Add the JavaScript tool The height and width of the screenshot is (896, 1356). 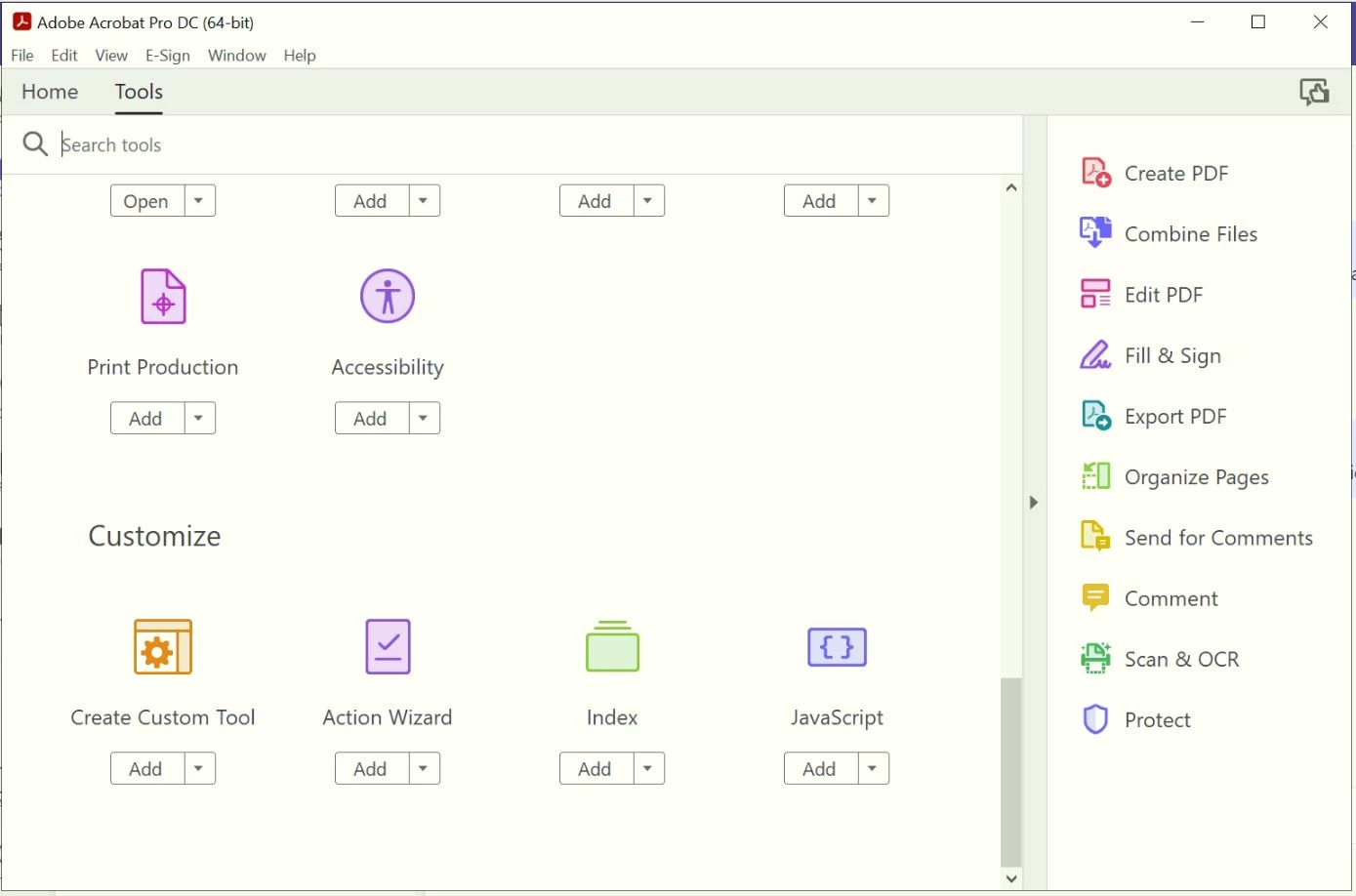(x=820, y=768)
